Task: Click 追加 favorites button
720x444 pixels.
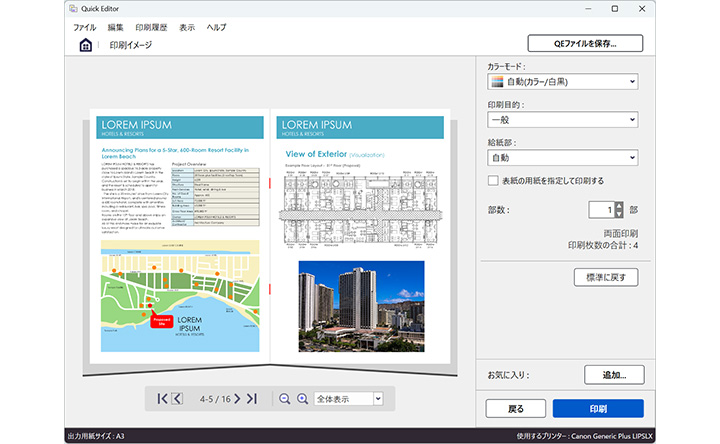Action: click(614, 375)
